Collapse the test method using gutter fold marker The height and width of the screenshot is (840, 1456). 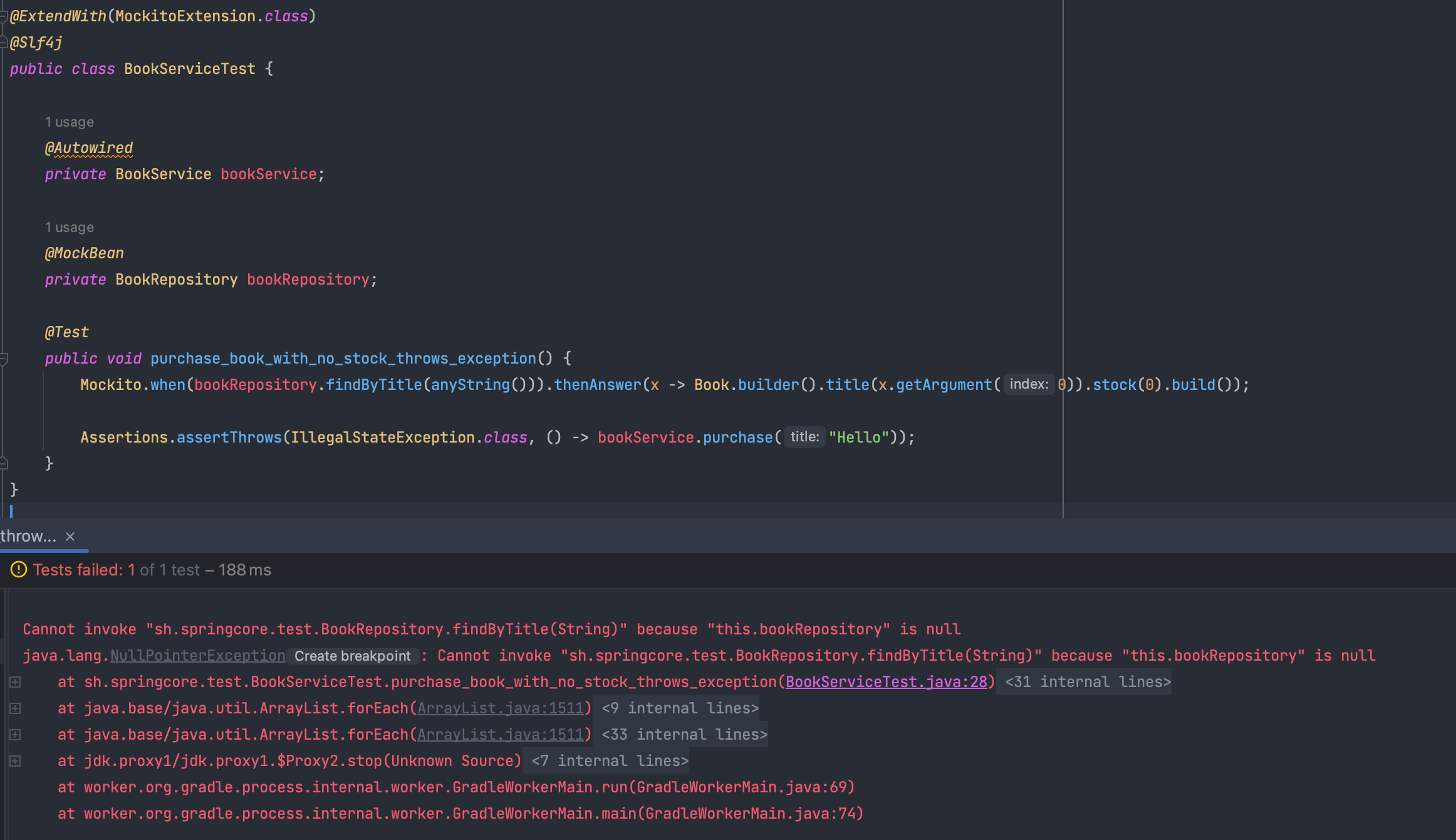point(4,359)
